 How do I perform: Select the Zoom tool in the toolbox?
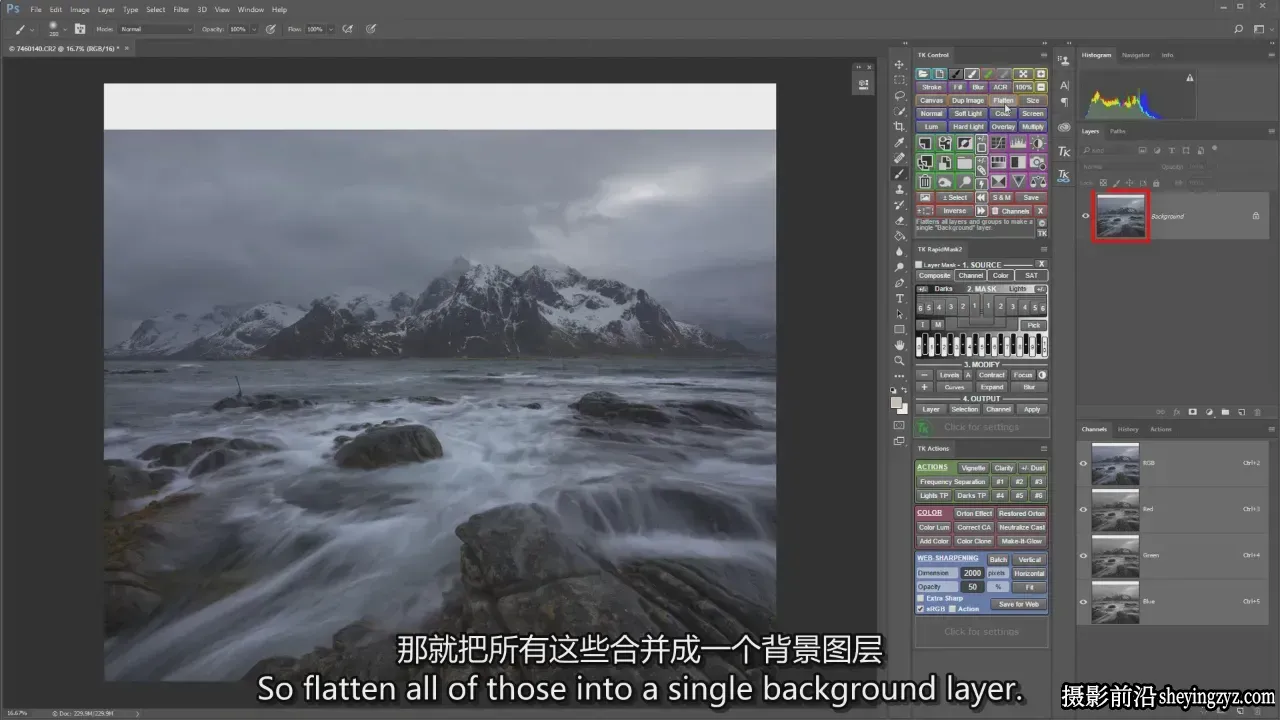[899, 361]
